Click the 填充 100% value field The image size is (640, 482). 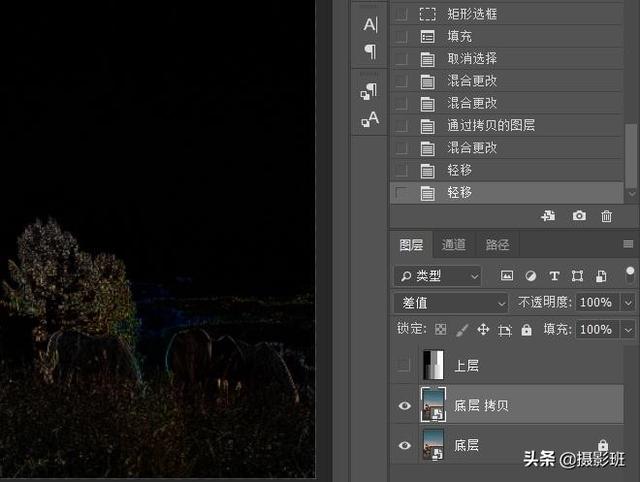coord(596,329)
